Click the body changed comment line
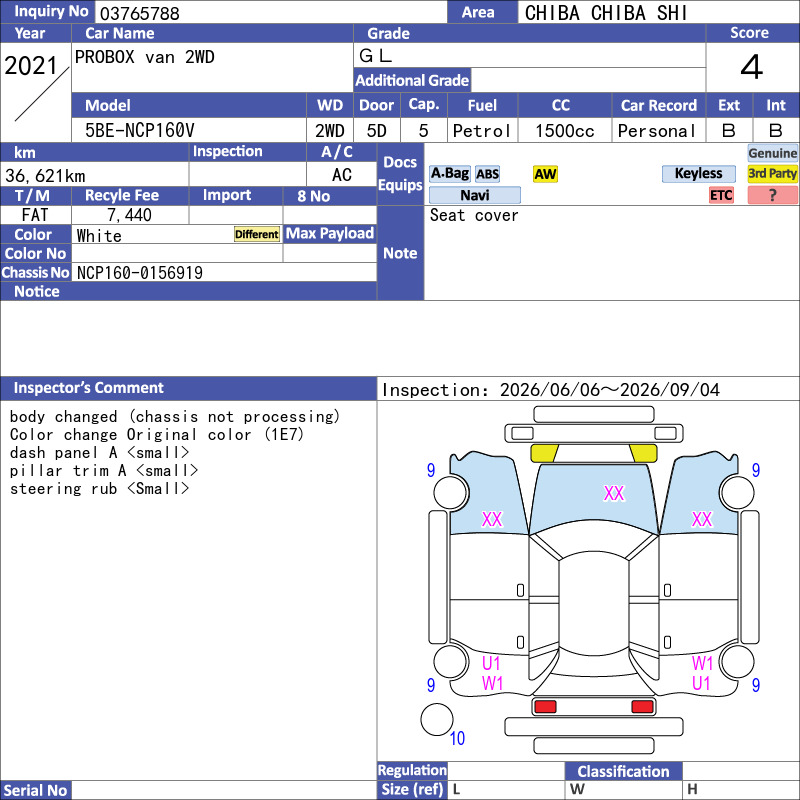The width and height of the screenshot is (800, 800). [x=174, y=416]
